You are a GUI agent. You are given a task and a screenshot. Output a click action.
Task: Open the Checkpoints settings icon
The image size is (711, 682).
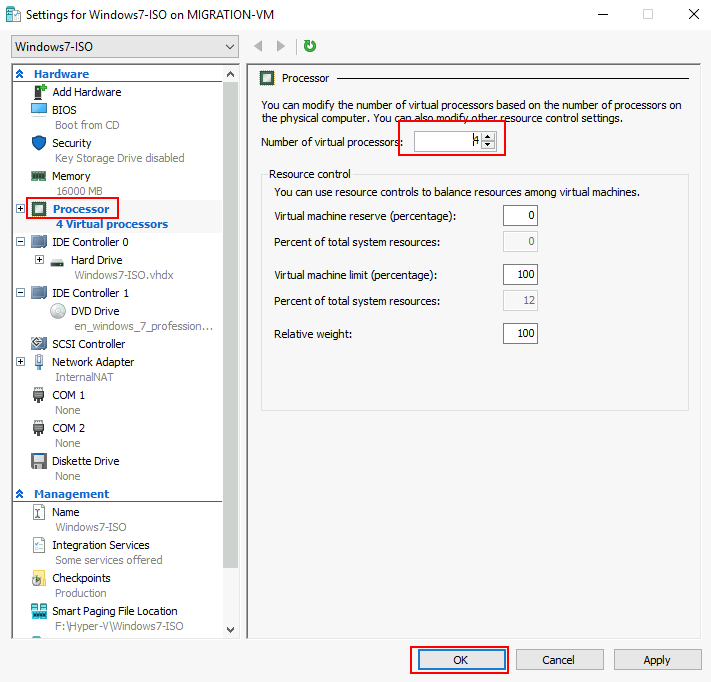(39, 578)
